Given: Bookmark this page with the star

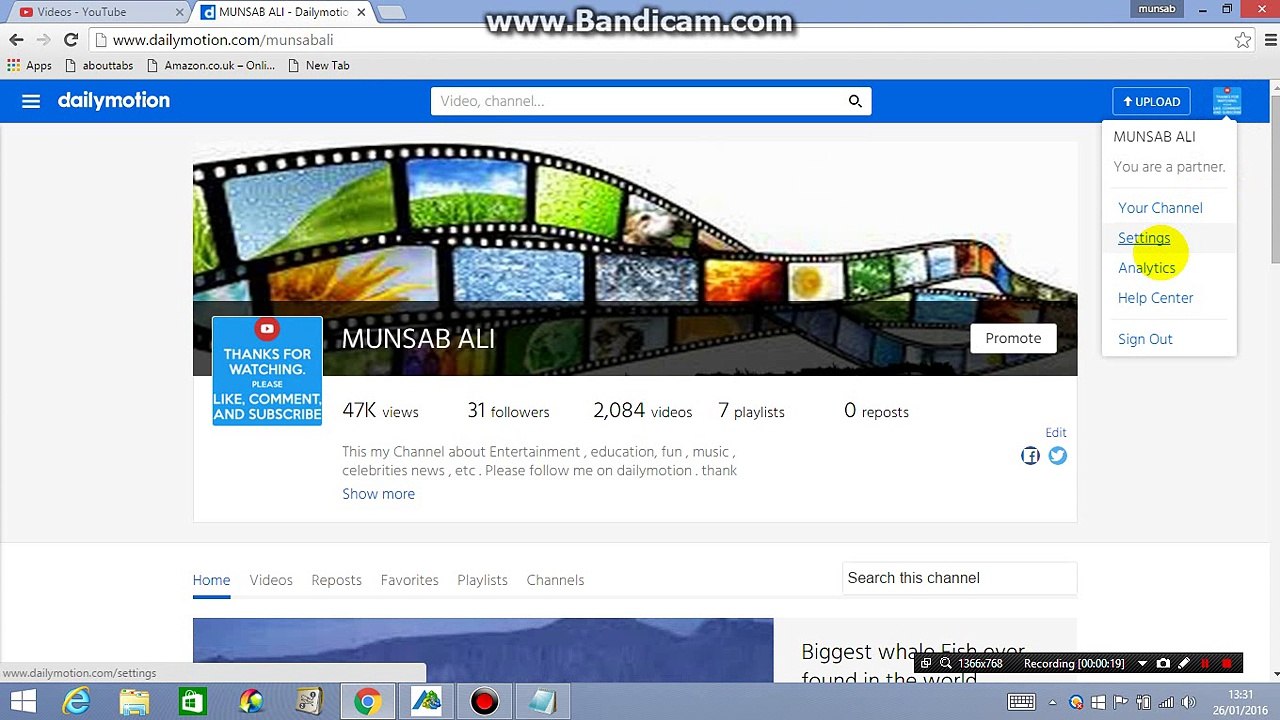Looking at the screenshot, I should (x=1242, y=40).
